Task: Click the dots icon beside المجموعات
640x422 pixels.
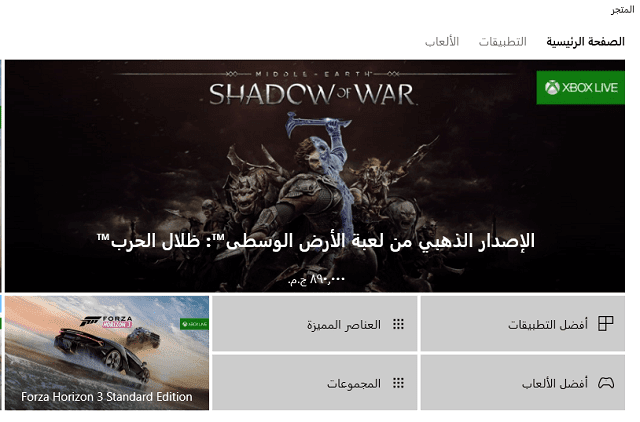Action: (398, 383)
